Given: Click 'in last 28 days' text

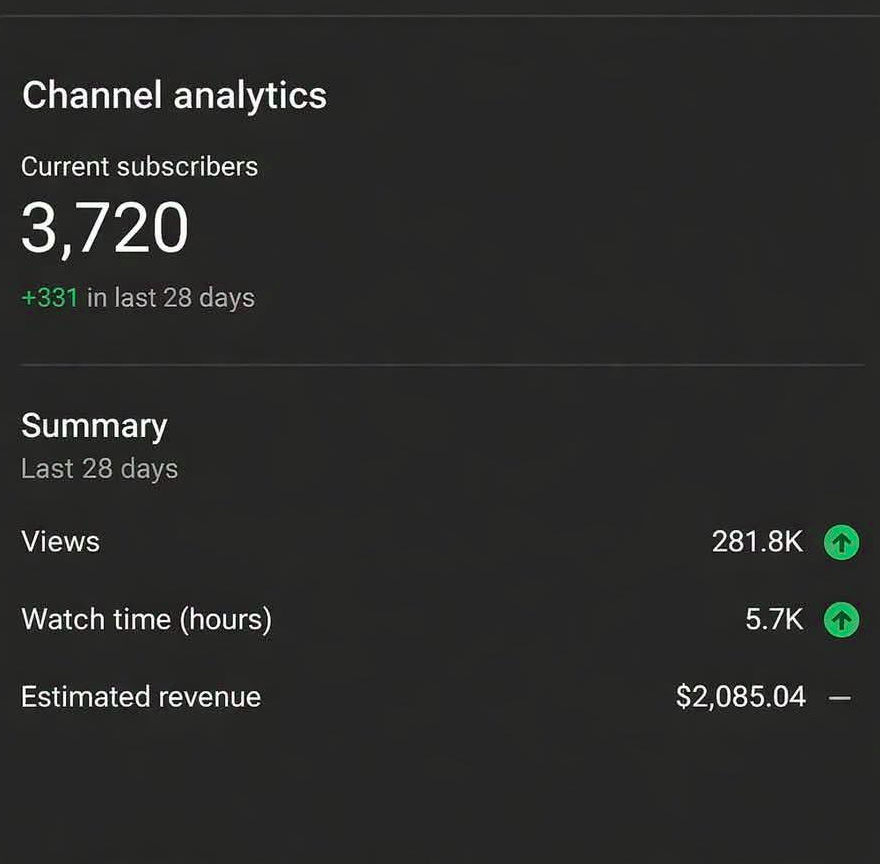Looking at the screenshot, I should click(x=171, y=298).
